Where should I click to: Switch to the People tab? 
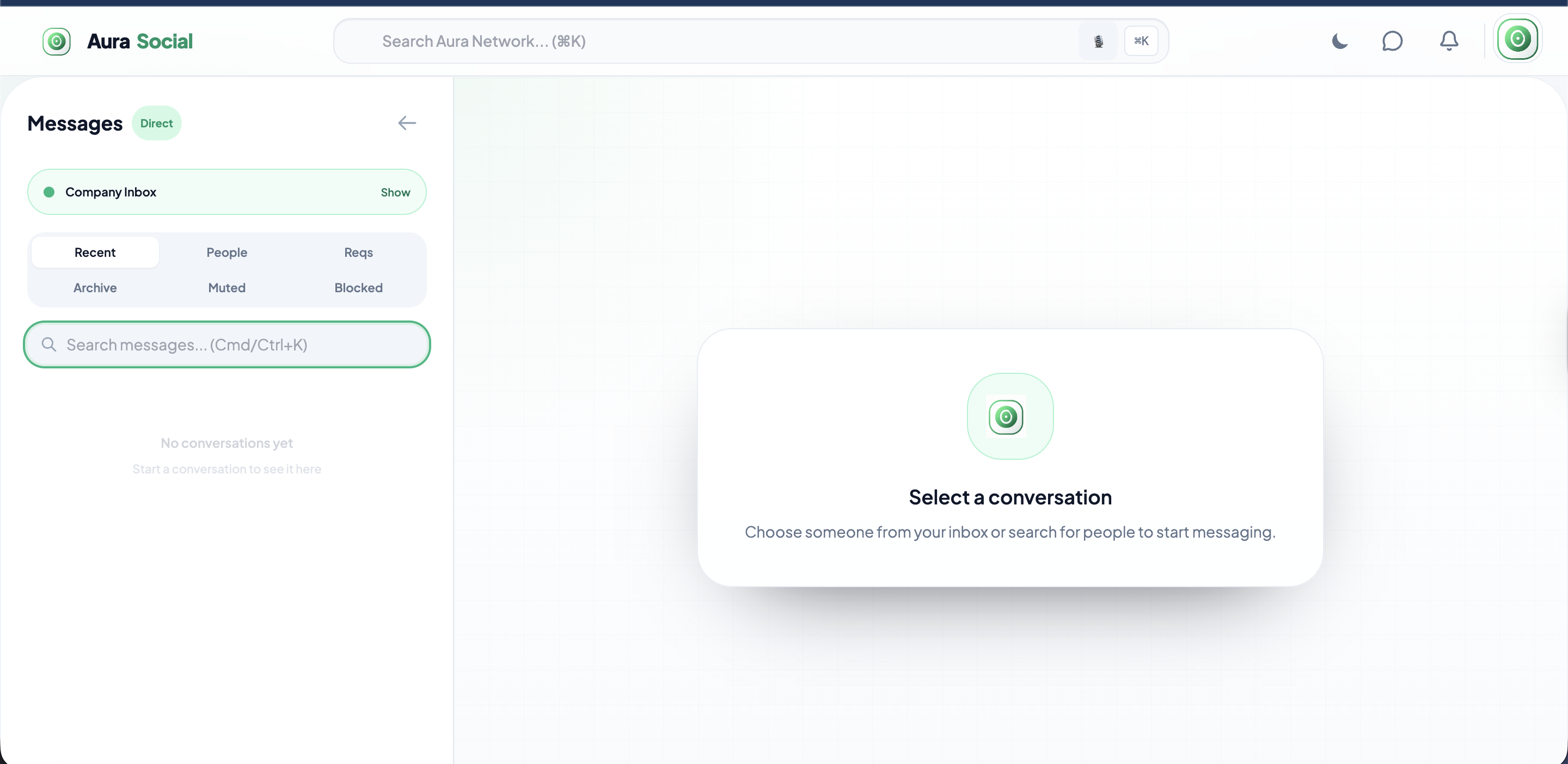[x=226, y=252]
